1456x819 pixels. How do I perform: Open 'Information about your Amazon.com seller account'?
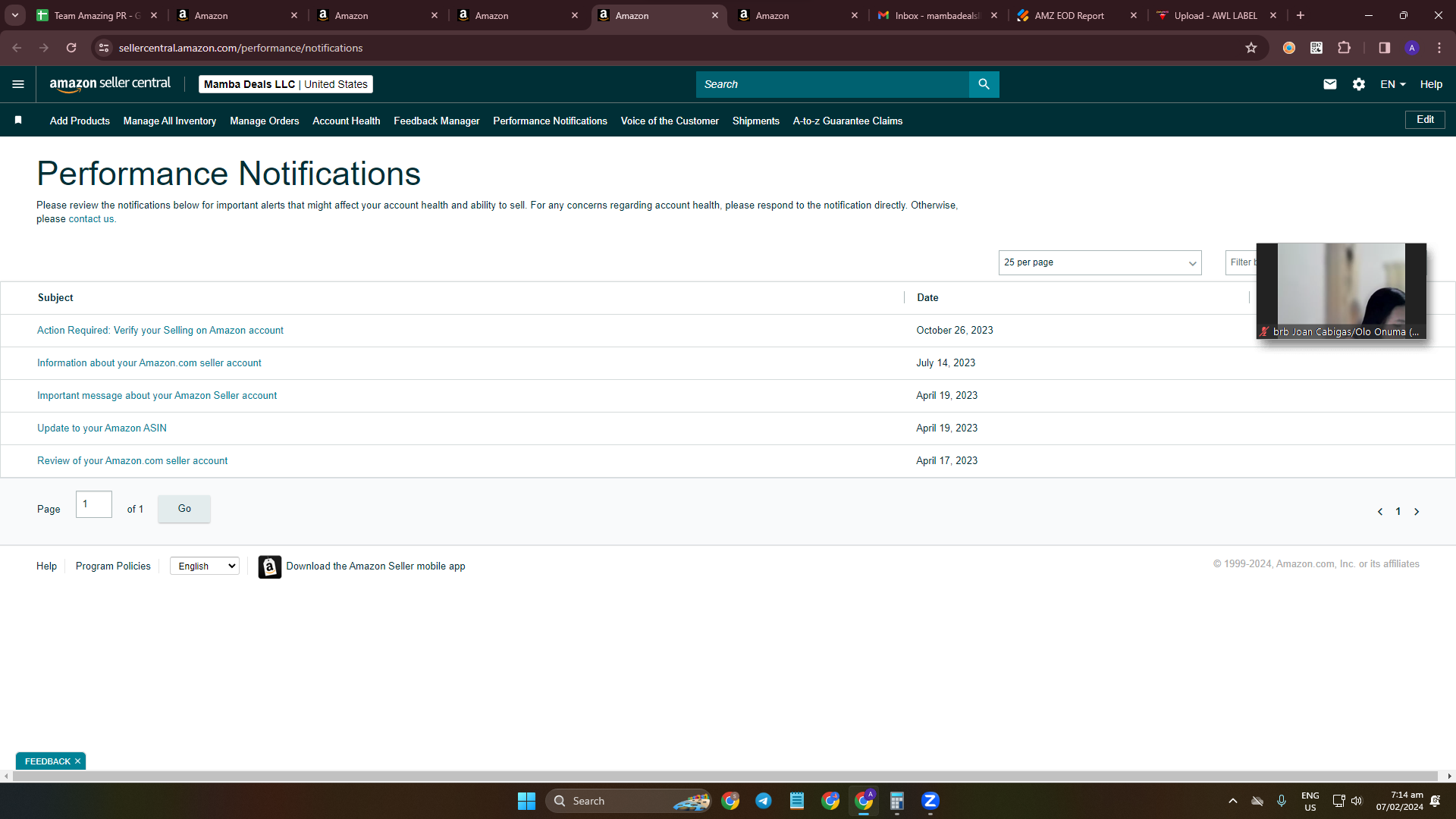coord(149,363)
